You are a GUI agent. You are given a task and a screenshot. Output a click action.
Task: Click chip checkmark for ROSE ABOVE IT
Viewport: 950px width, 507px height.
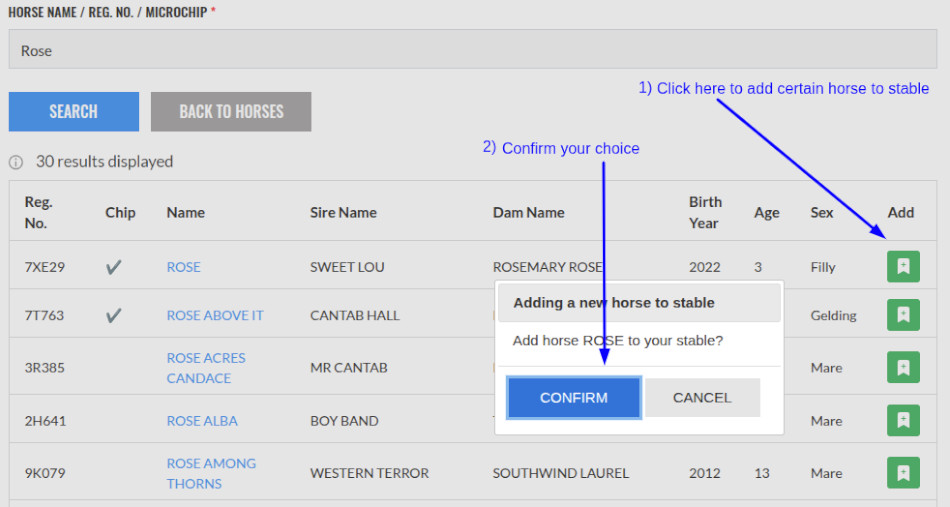click(x=114, y=315)
